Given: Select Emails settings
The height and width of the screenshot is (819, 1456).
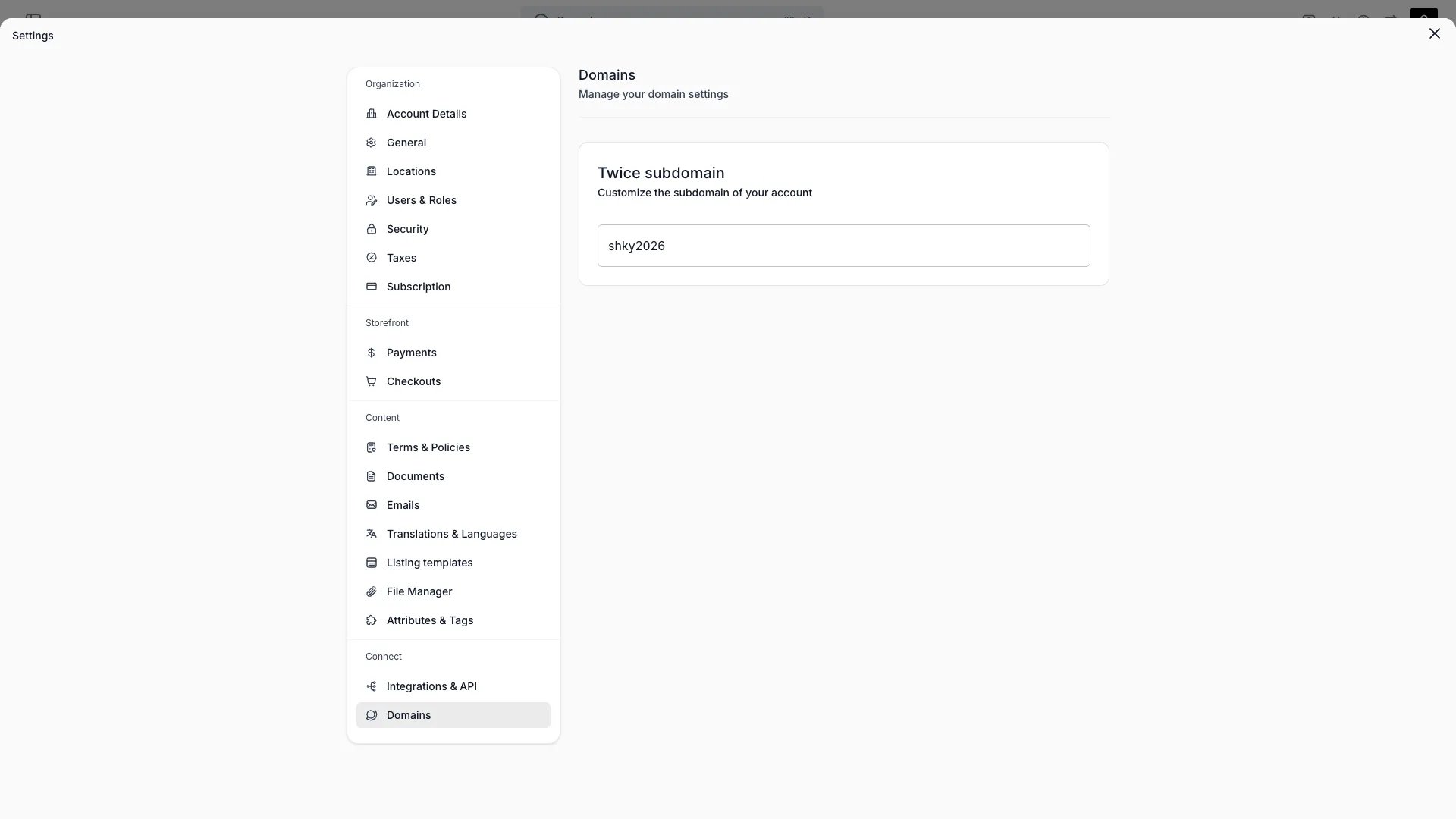Looking at the screenshot, I should coord(453,505).
